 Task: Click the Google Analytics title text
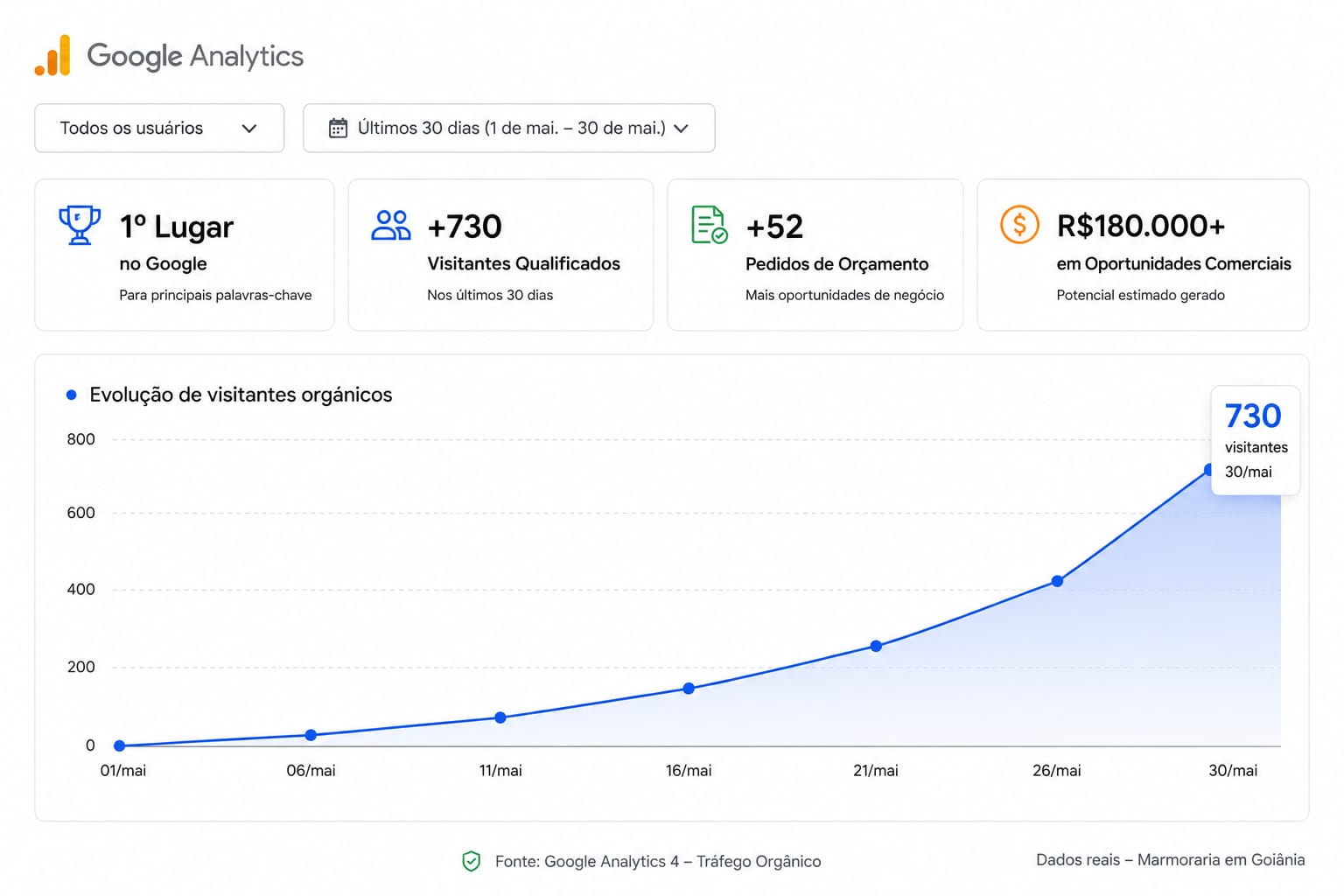coord(195,56)
